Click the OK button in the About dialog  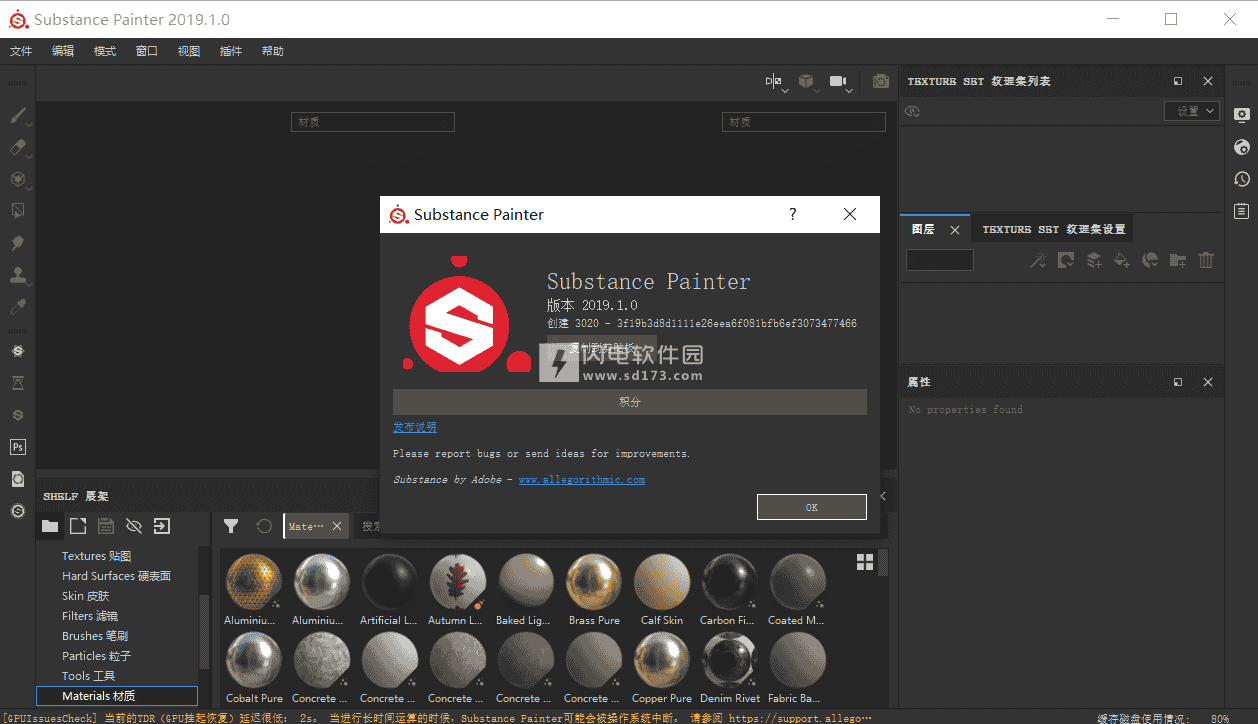click(811, 507)
